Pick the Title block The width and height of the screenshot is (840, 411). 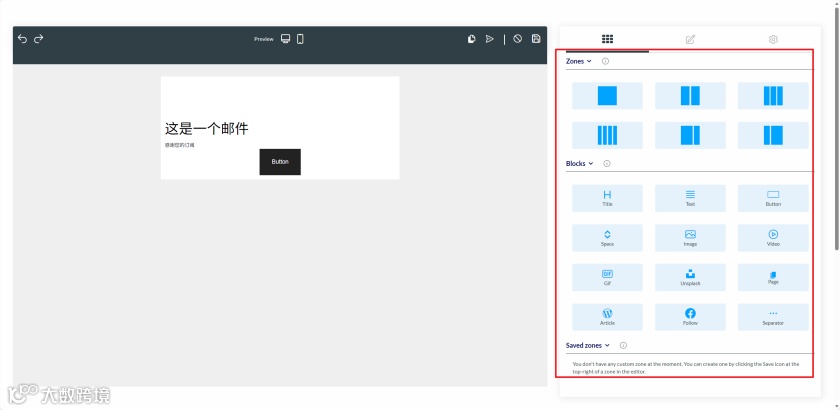click(x=607, y=198)
